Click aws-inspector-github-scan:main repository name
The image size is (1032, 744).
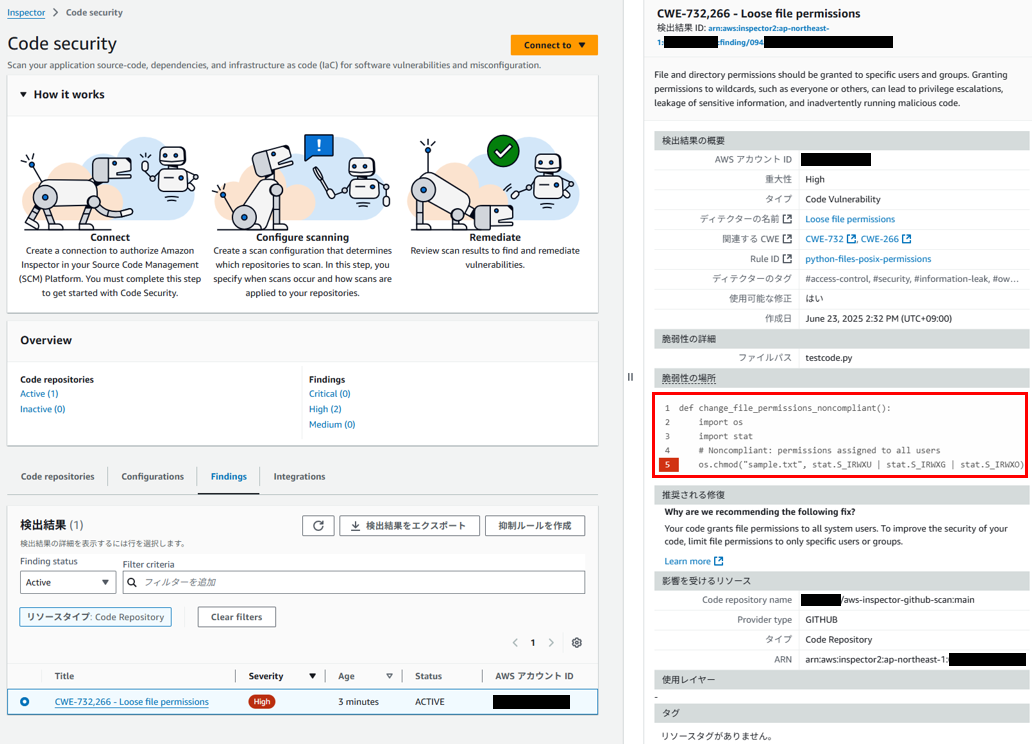[x=908, y=600]
